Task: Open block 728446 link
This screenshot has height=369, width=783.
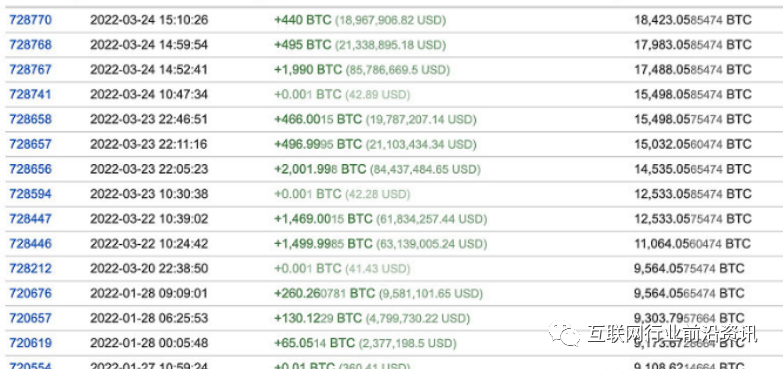Action: [x=30, y=244]
